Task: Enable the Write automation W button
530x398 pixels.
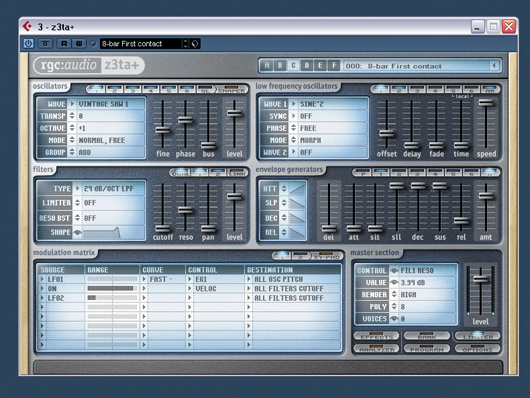Action: click(x=79, y=44)
